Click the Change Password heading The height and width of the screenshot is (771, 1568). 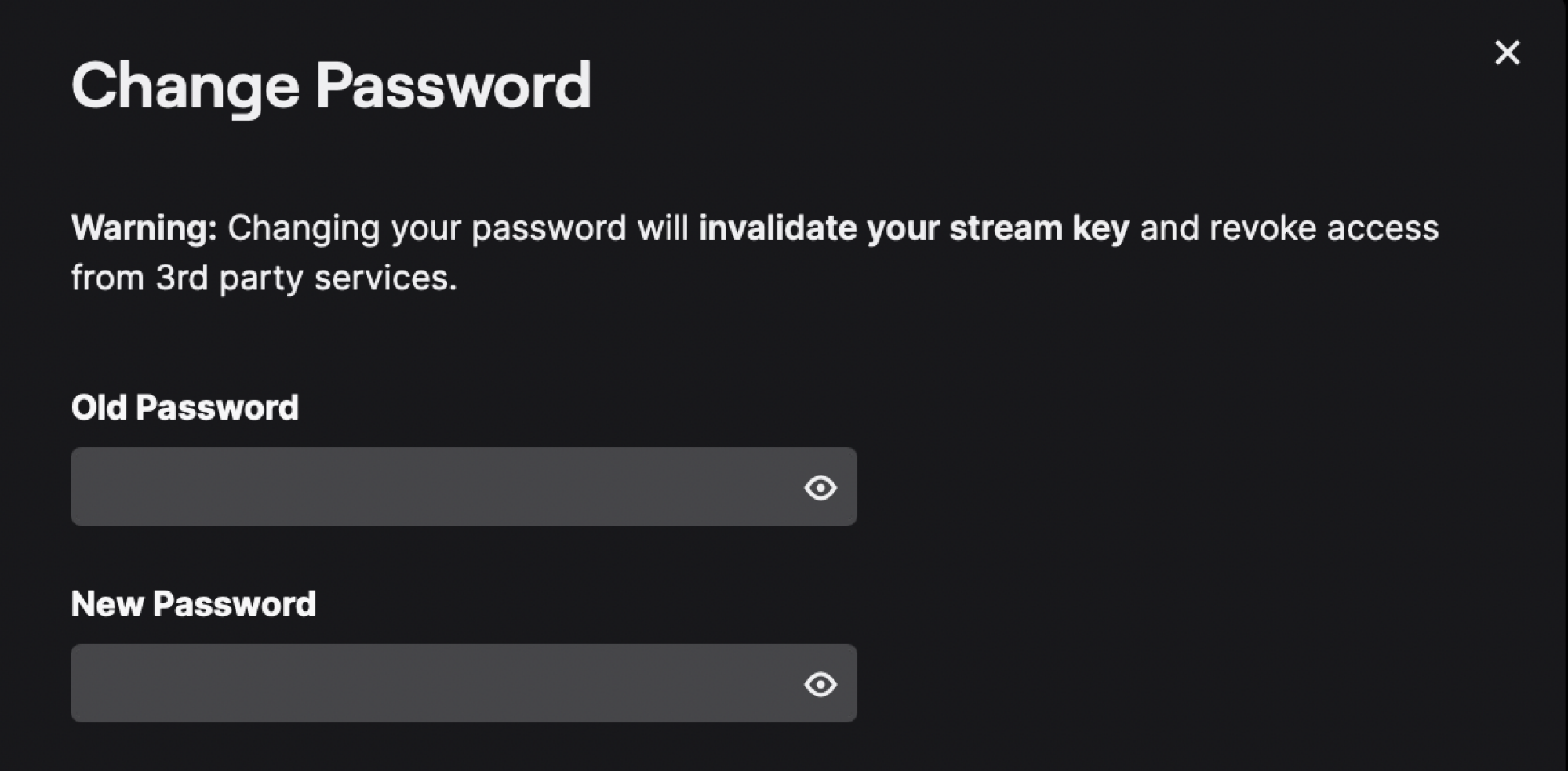tap(331, 86)
